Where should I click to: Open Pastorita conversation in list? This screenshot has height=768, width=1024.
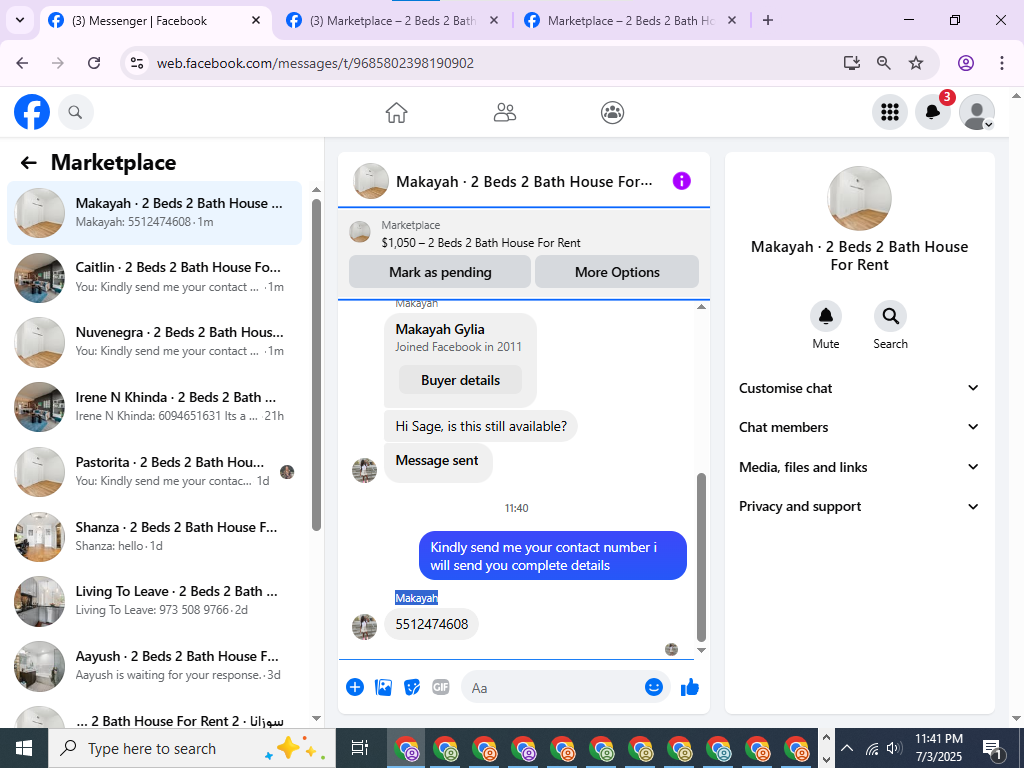[x=155, y=472]
